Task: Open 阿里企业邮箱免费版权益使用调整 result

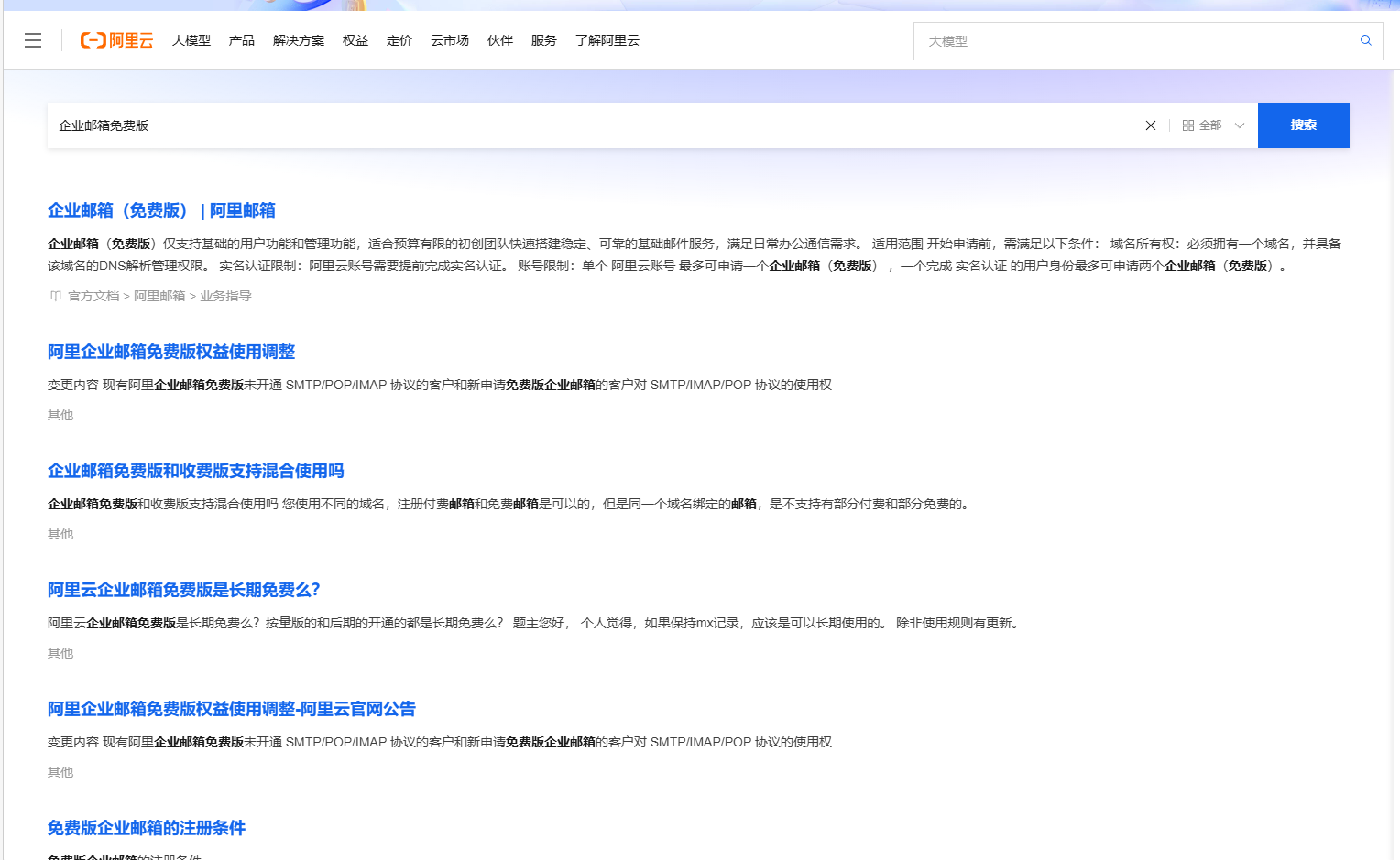Action: click(170, 352)
